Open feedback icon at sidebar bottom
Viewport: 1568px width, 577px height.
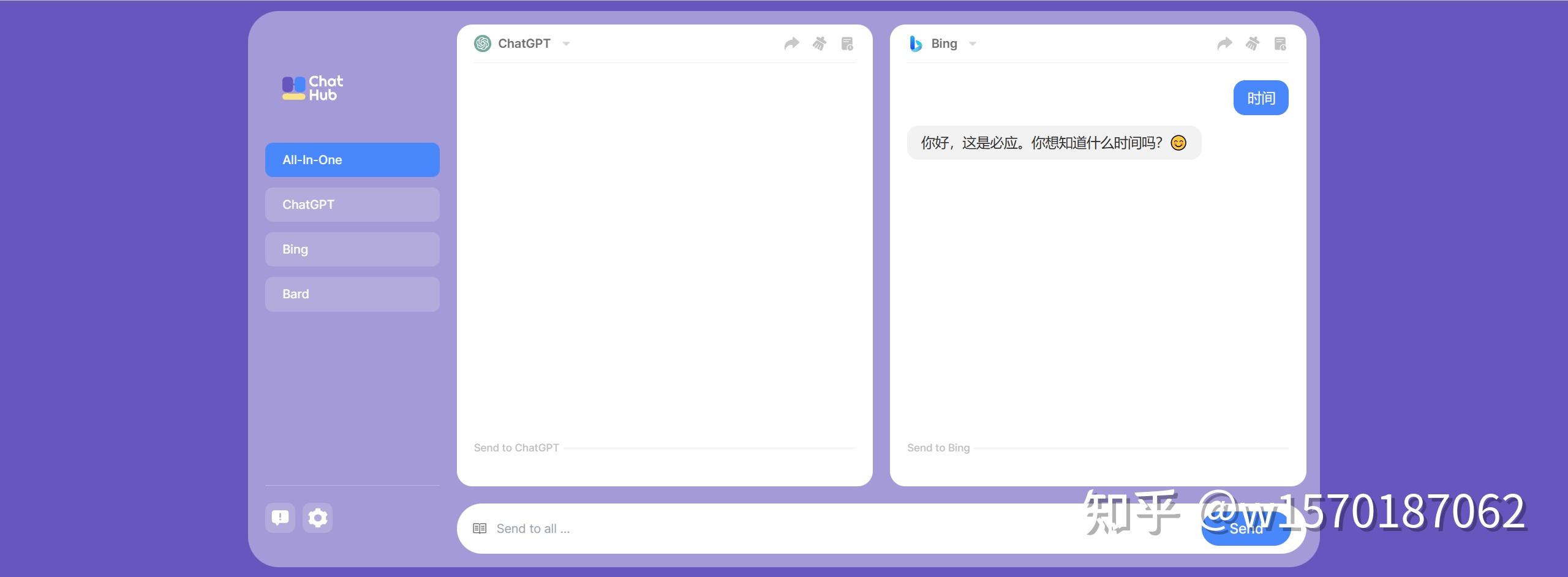[x=280, y=518]
